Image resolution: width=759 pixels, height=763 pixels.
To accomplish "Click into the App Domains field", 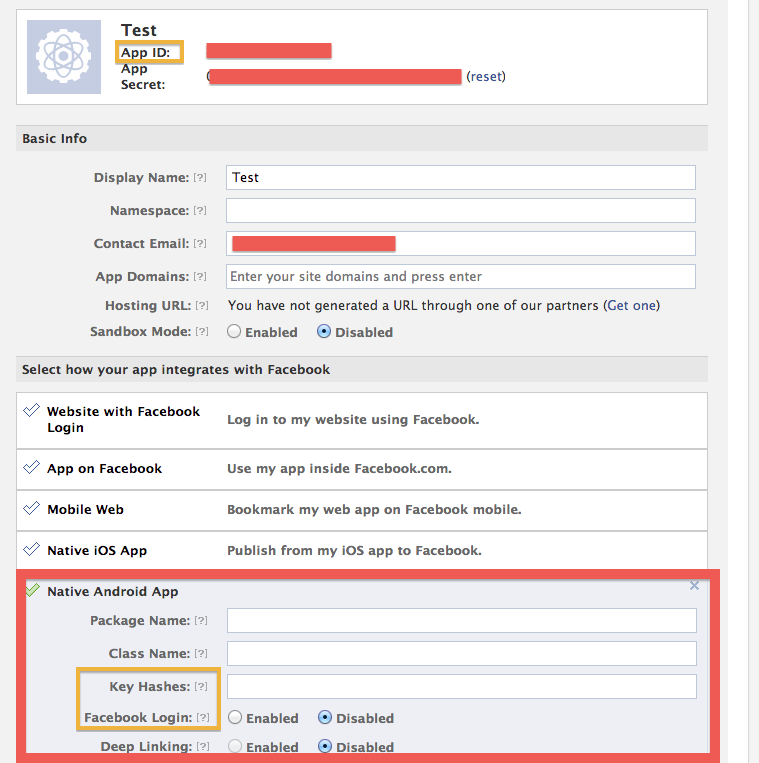I will (x=461, y=276).
